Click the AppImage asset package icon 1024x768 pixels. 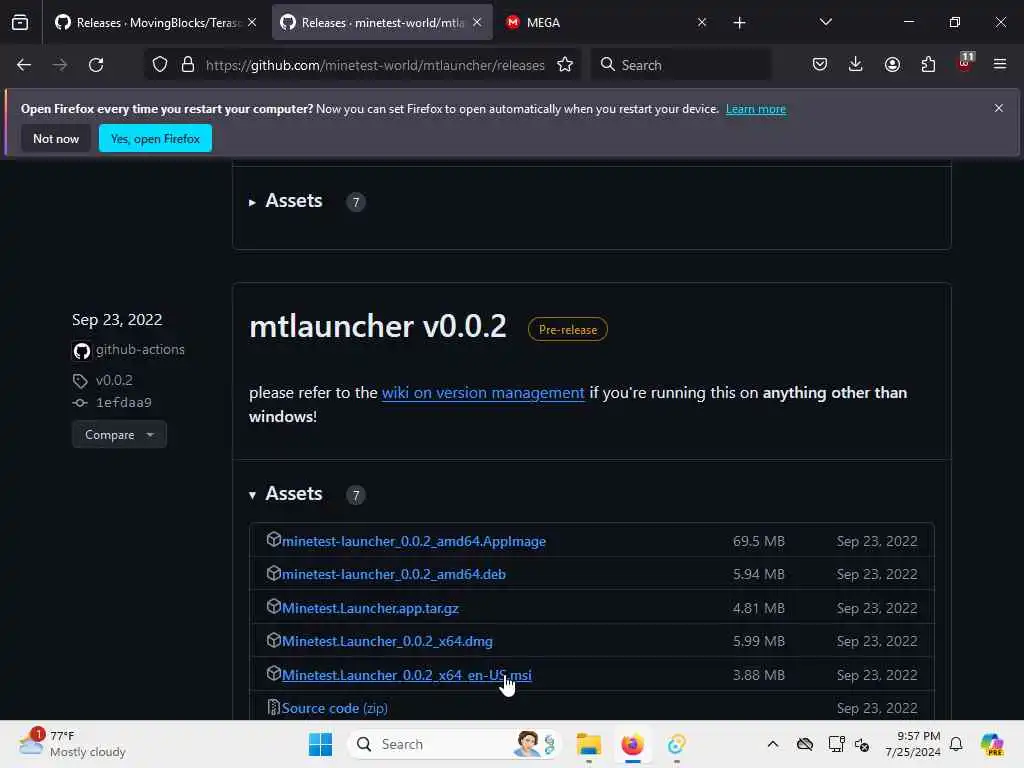click(x=274, y=539)
